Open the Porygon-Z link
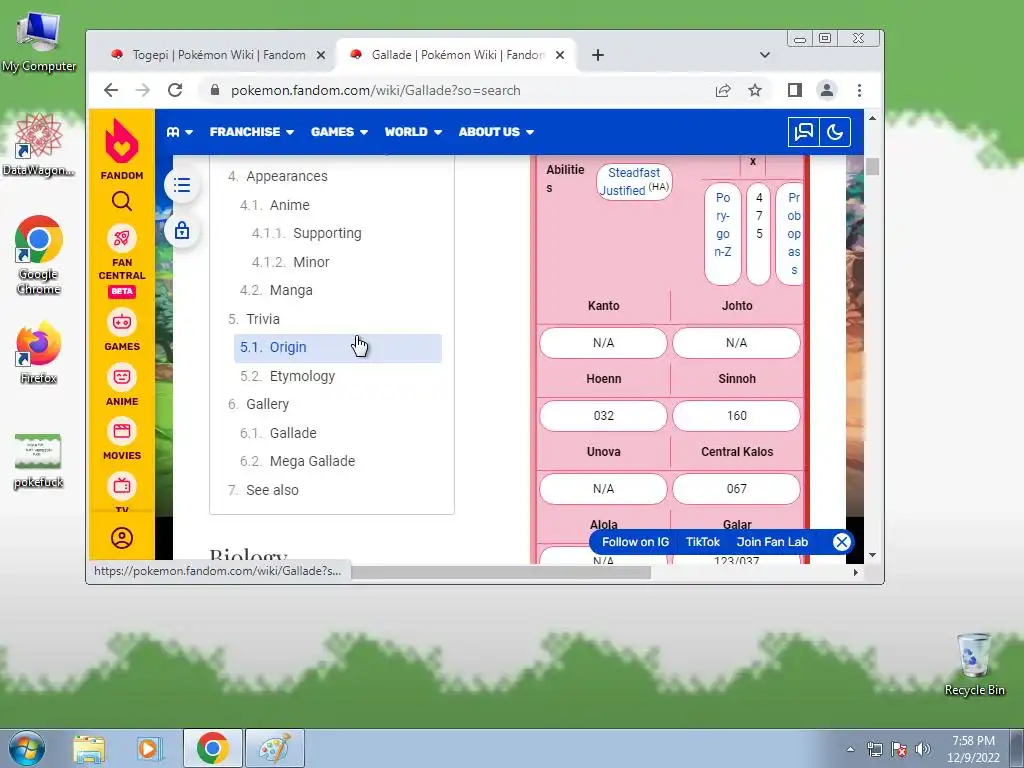 pyautogui.click(x=722, y=225)
